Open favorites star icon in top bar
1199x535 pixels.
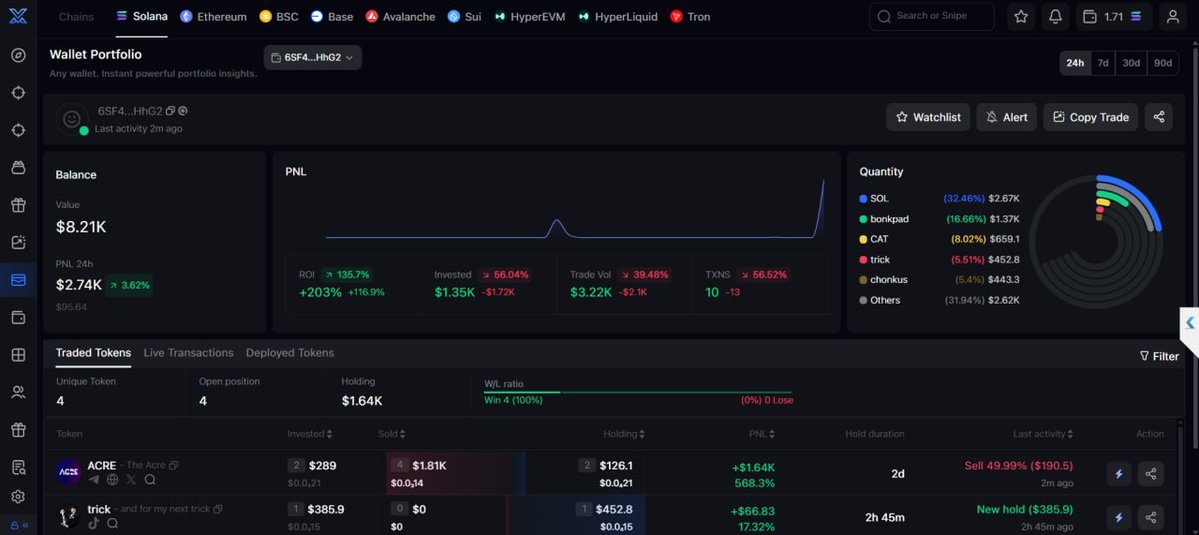pyautogui.click(x=1021, y=16)
